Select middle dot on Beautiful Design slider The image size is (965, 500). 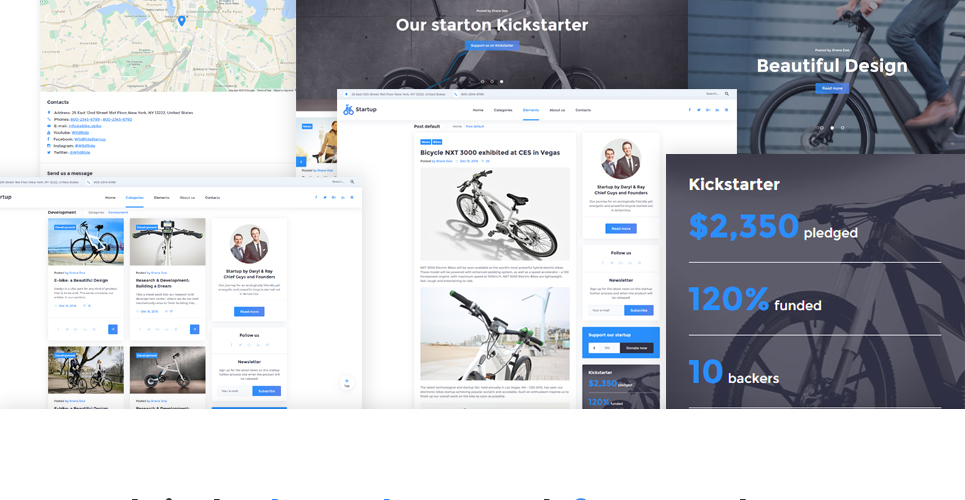pos(832,128)
